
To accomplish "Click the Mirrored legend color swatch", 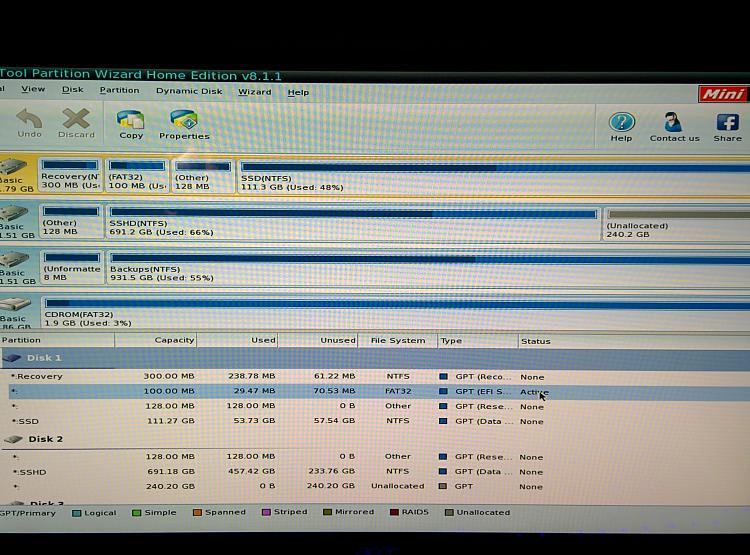I will (x=327, y=512).
